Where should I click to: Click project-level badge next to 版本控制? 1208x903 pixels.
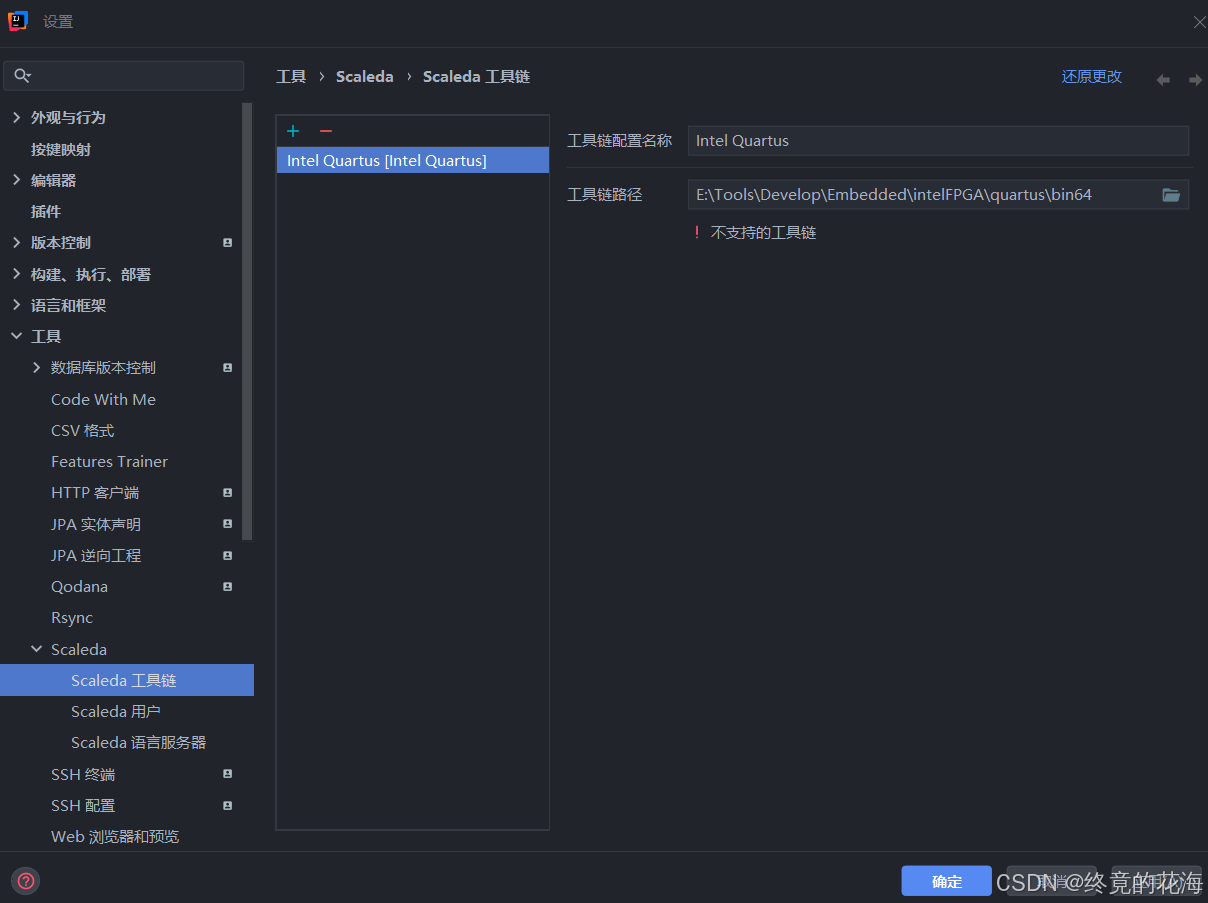(x=227, y=243)
